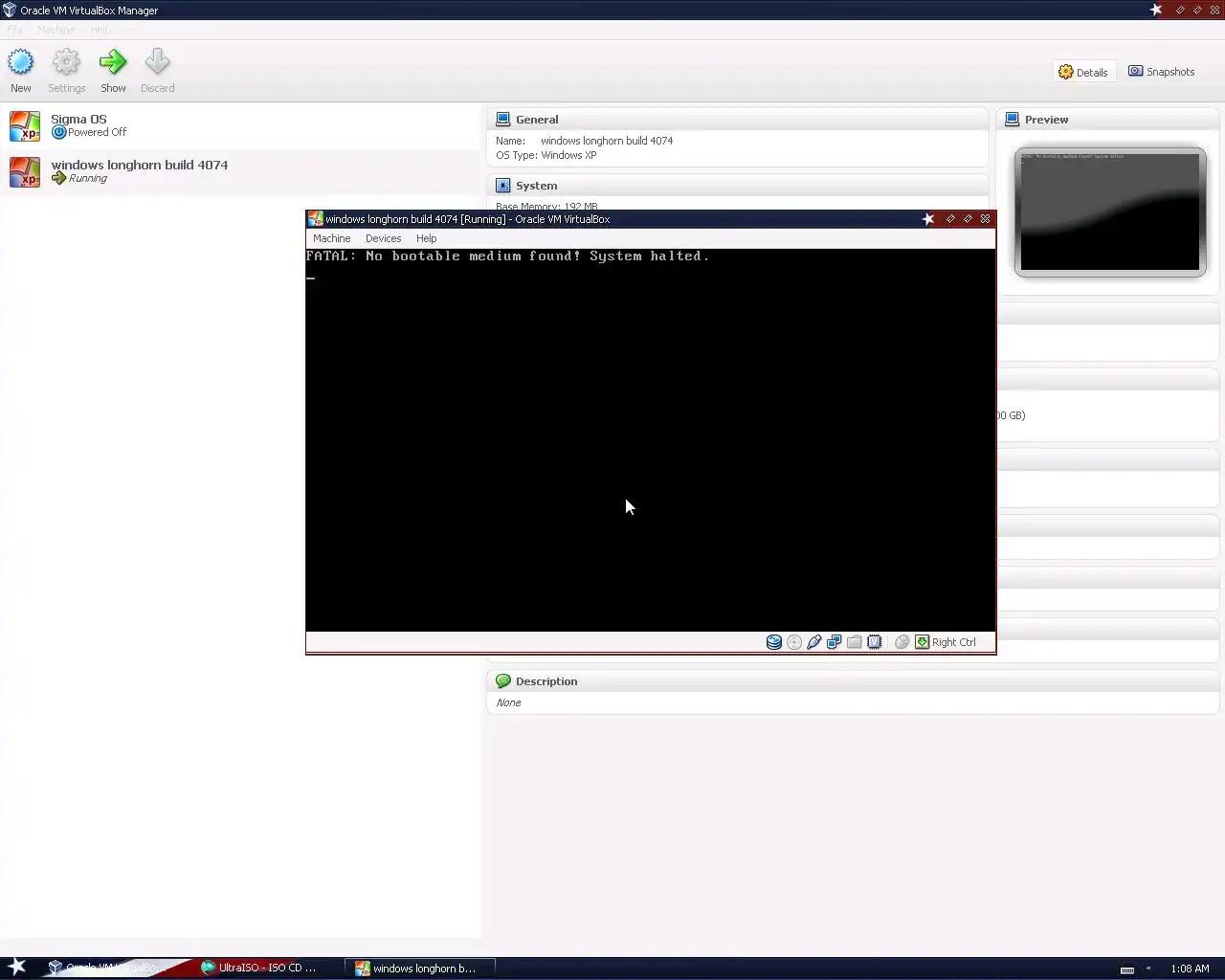The height and width of the screenshot is (980, 1225).
Task: Select the Sigma OS virtual machine
Action: [239, 126]
